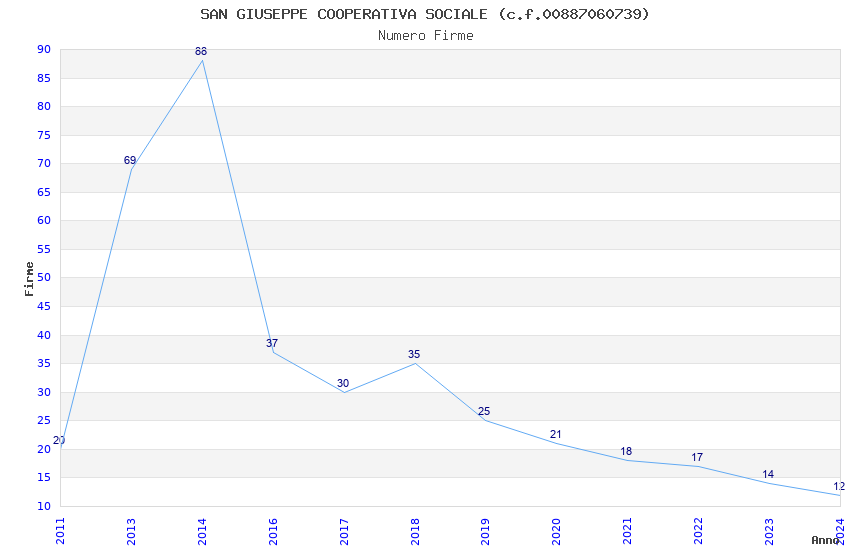Click the y-axis tick label 50
850x550 pixels.
[x=44, y=277]
